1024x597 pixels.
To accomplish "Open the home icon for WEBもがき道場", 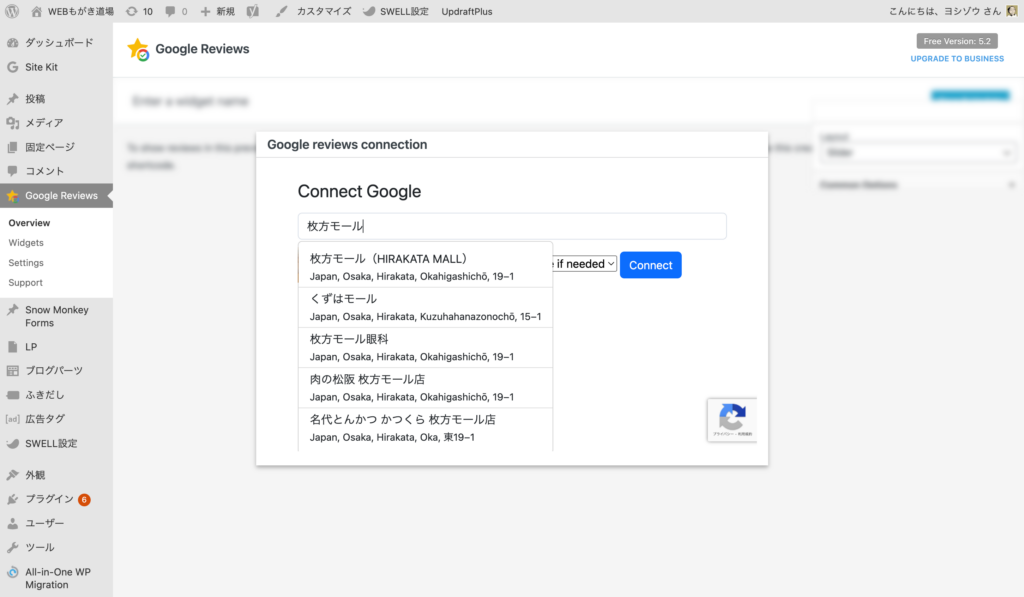I will (x=37, y=11).
